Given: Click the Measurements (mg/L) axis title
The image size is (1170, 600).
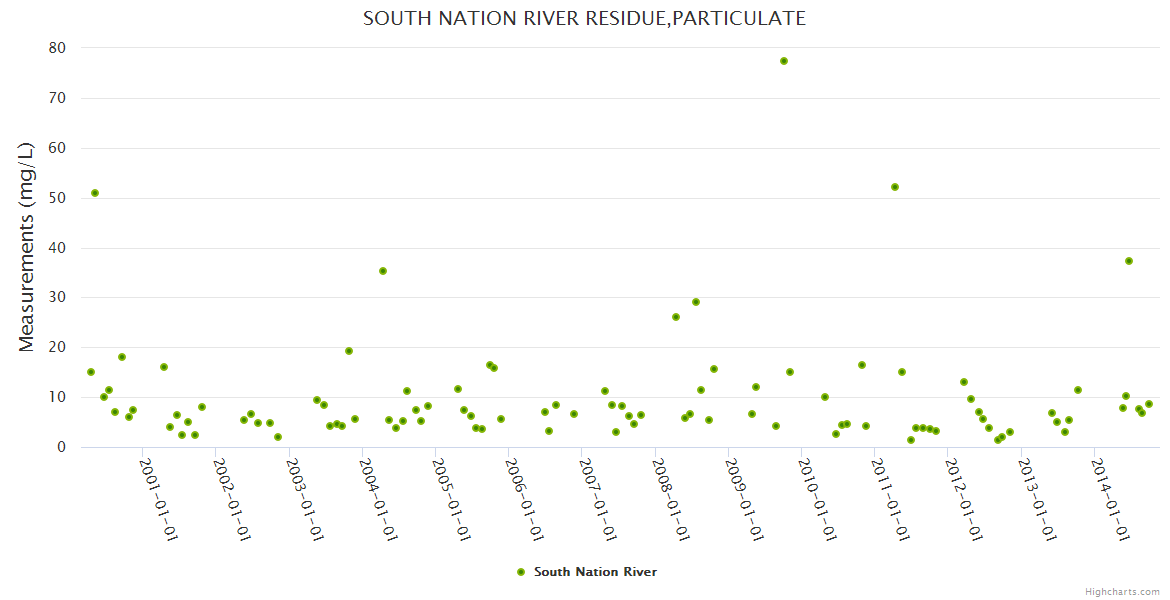Looking at the screenshot, I should pyautogui.click(x=27, y=246).
